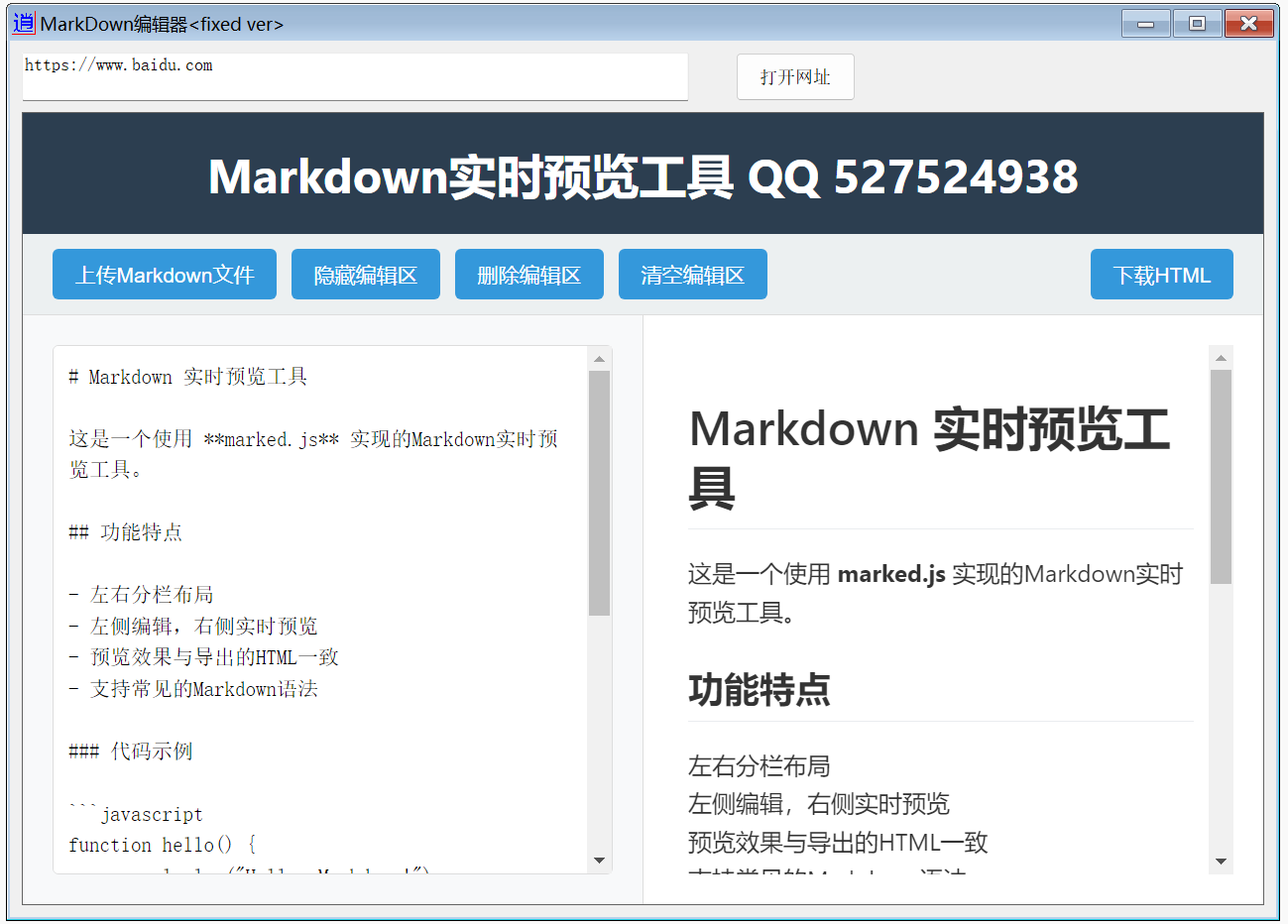Focus the URL field containing https://www.baidu.com

[x=354, y=76]
